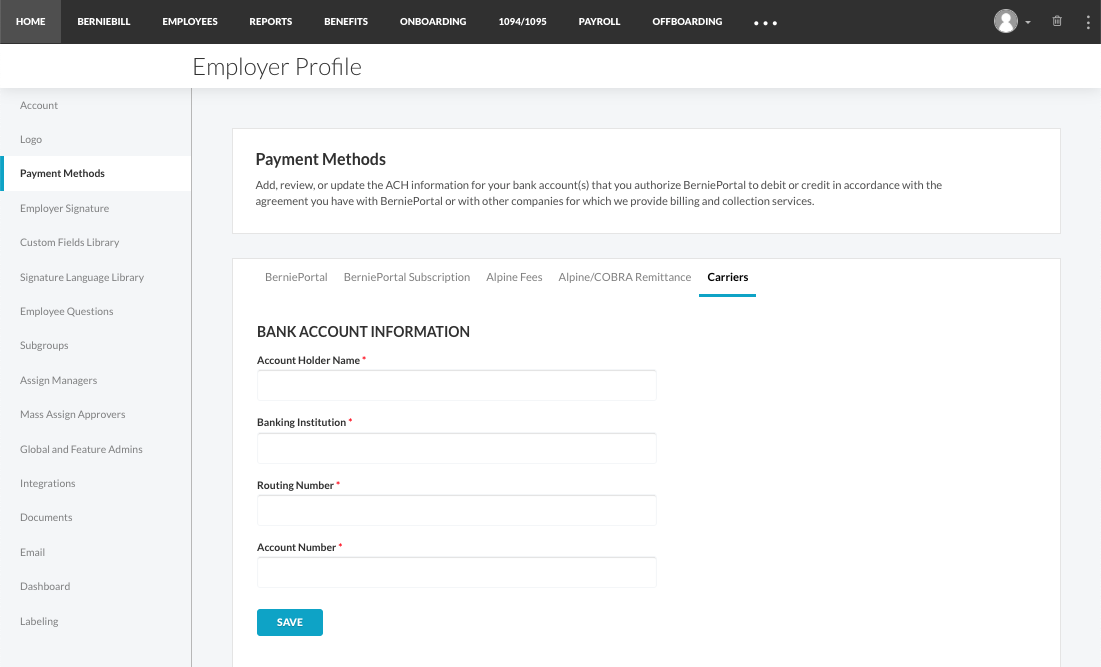Expand the horizontal ellipsis nav overflow
This screenshot has width=1101, height=667.
765,22
